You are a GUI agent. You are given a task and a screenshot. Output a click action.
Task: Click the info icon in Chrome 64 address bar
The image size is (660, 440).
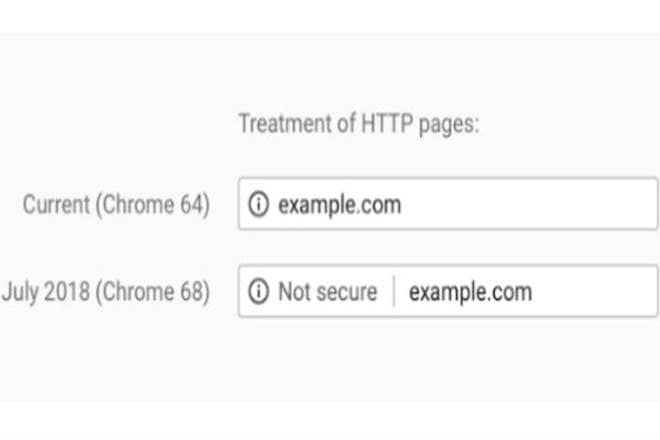(x=259, y=206)
